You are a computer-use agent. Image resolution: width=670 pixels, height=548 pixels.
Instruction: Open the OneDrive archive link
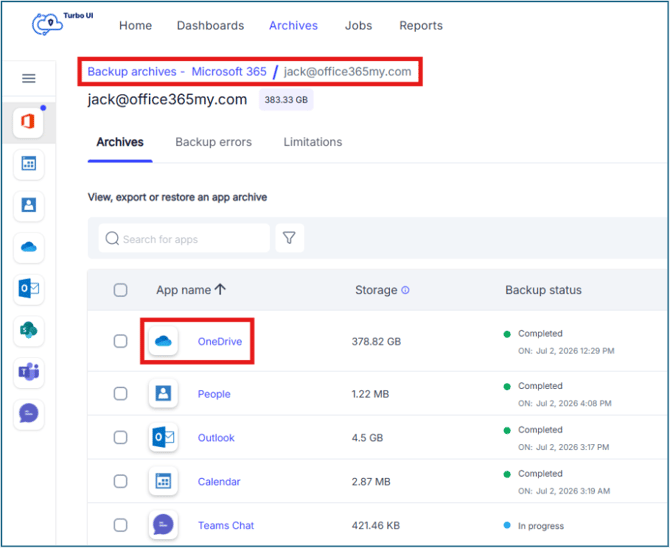click(x=220, y=342)
